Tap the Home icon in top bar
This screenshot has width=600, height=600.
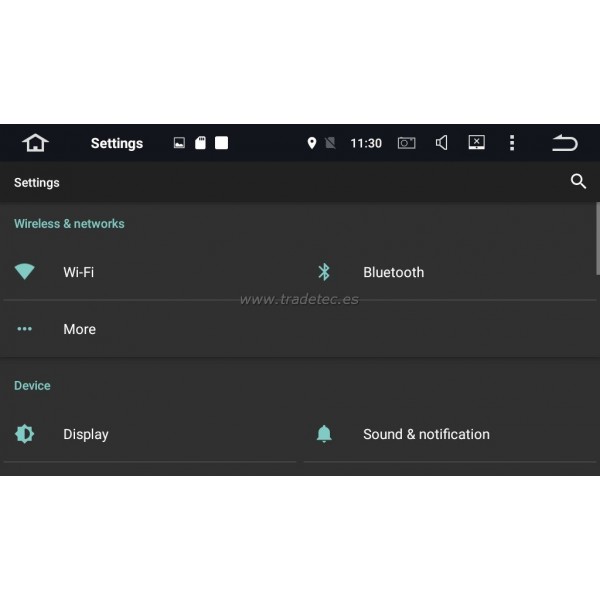(35, 143)
